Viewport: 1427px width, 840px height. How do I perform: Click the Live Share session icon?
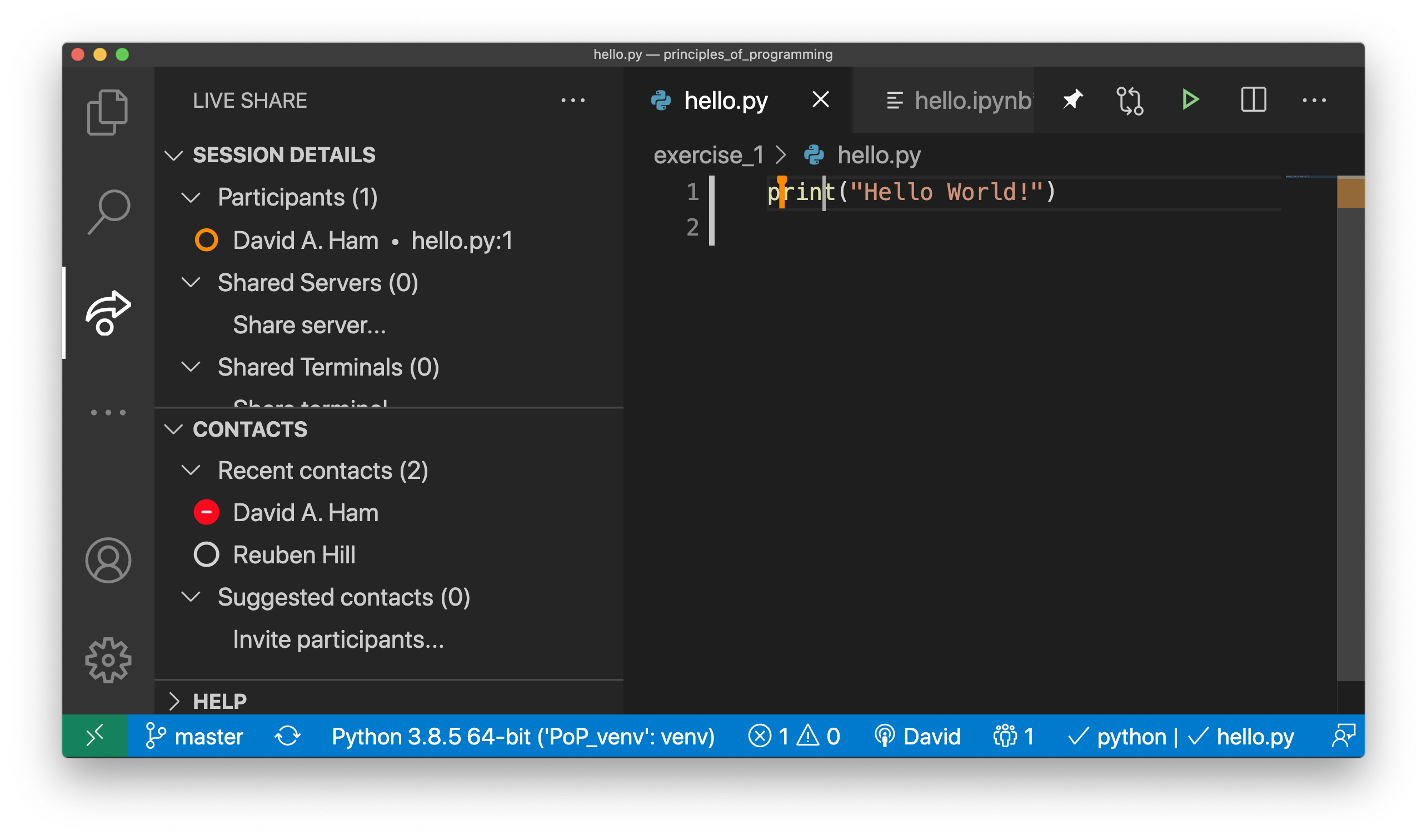tap(107, 311)
